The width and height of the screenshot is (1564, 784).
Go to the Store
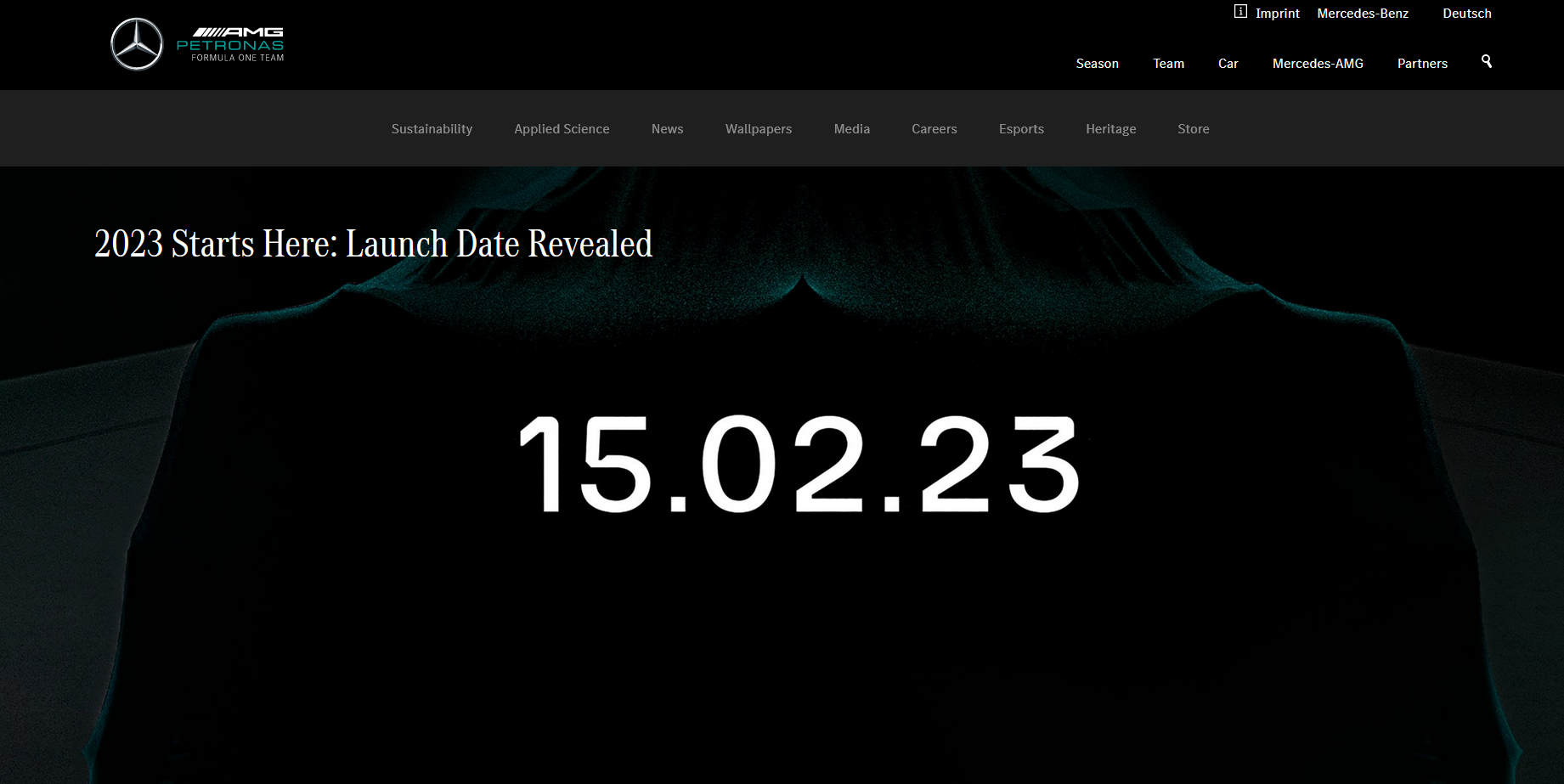[1194, 129]
